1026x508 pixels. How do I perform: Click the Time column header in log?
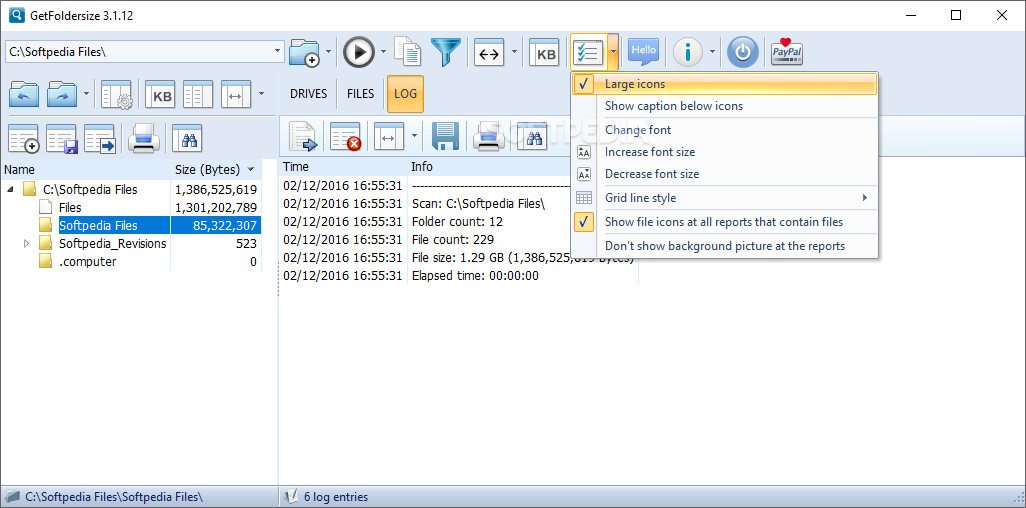(x=343, y=167)
